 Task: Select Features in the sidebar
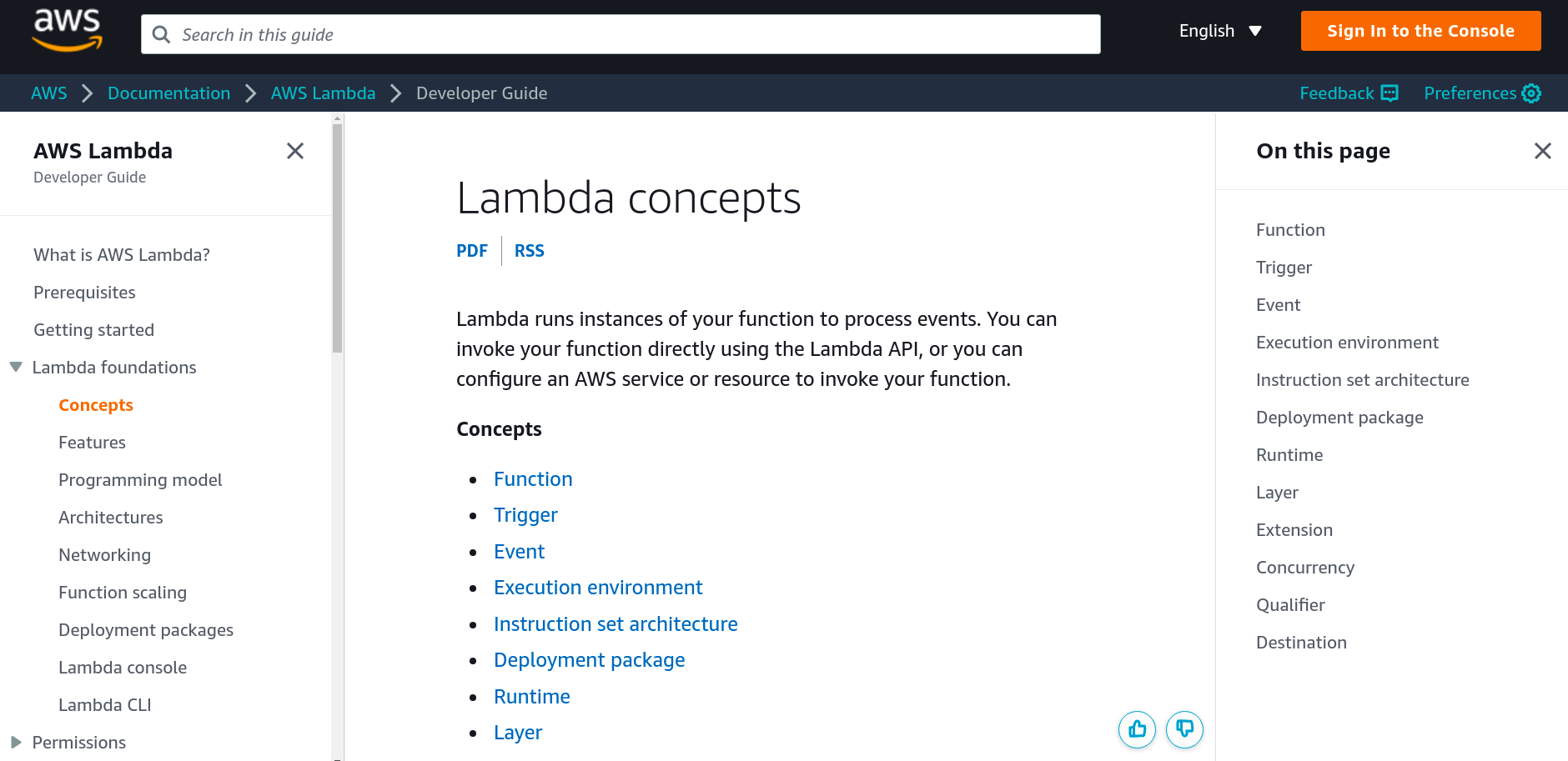coord(92,443)
